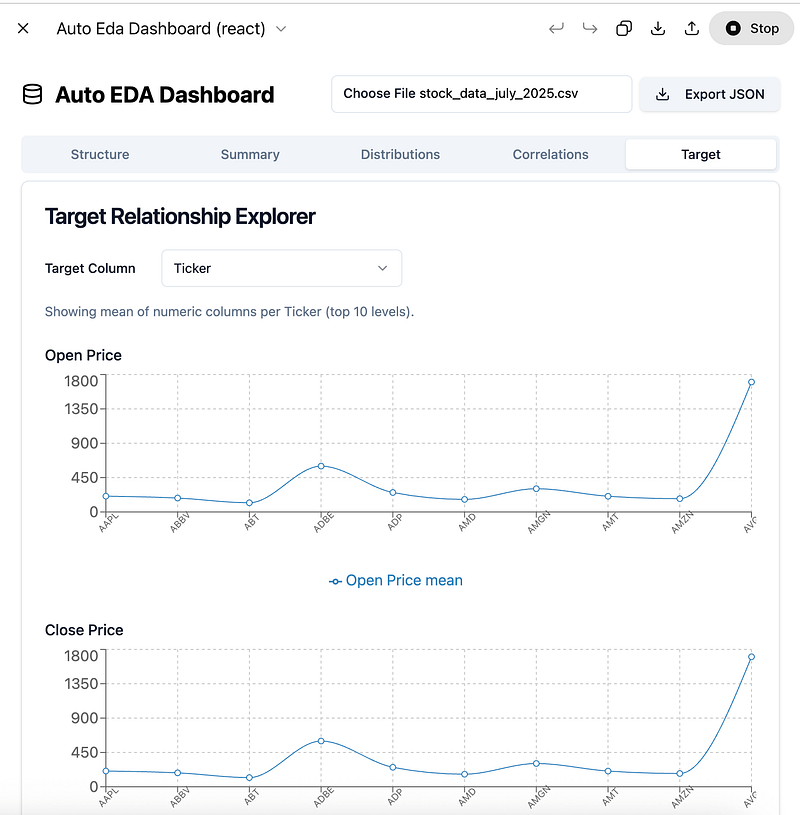Click the rightmost highest point in Open Price chart

[752, 382]
